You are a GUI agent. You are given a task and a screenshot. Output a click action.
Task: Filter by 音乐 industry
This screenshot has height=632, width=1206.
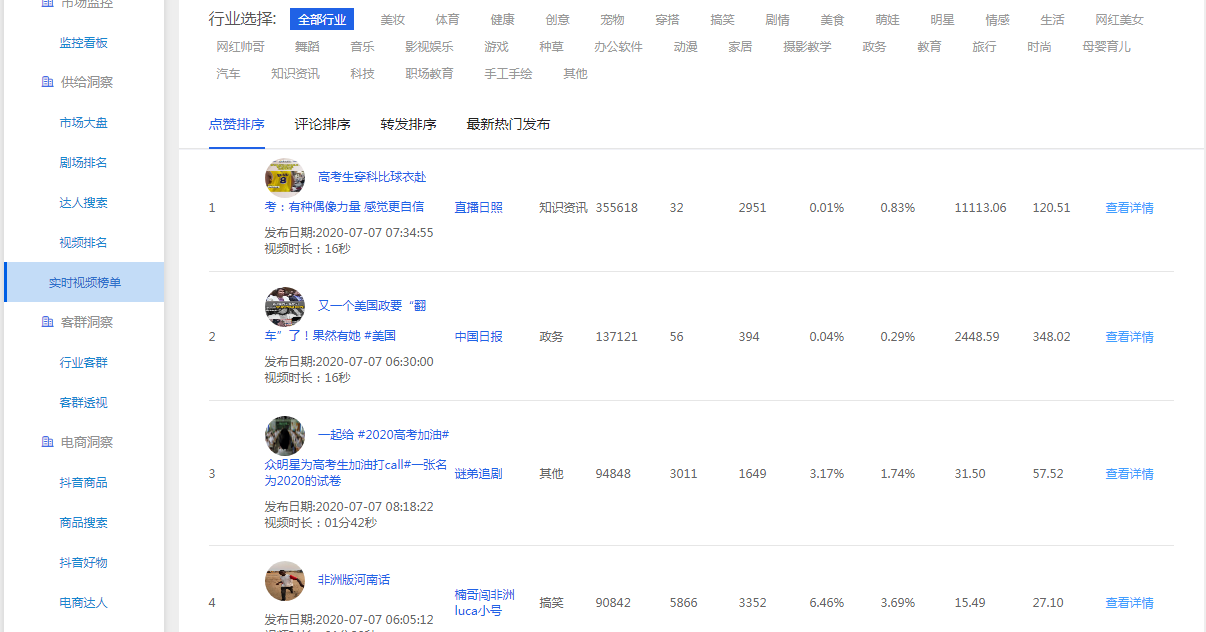tap(363, 46)
